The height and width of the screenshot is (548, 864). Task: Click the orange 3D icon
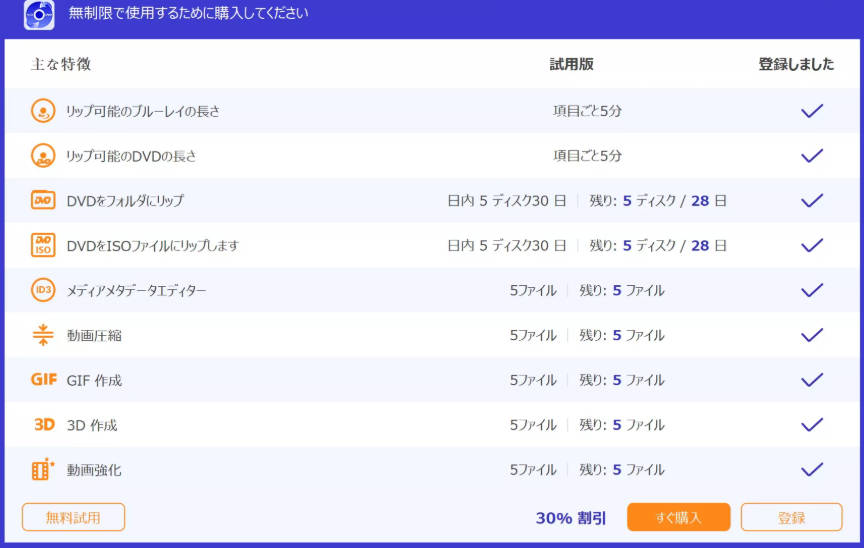(44, 425)
